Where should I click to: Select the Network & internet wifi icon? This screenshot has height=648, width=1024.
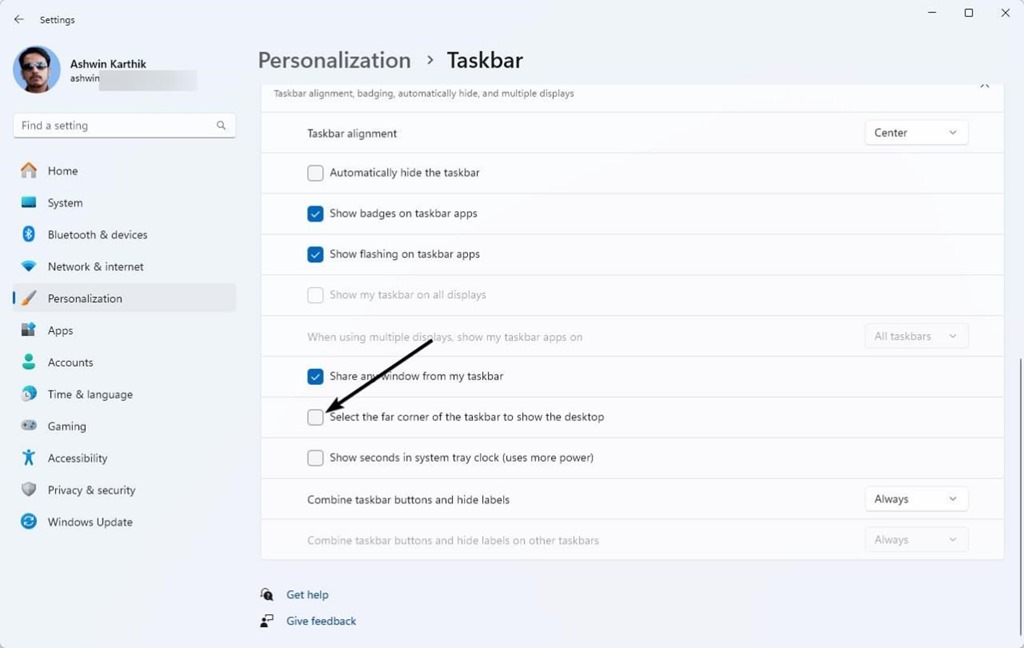tap(29, 267)
